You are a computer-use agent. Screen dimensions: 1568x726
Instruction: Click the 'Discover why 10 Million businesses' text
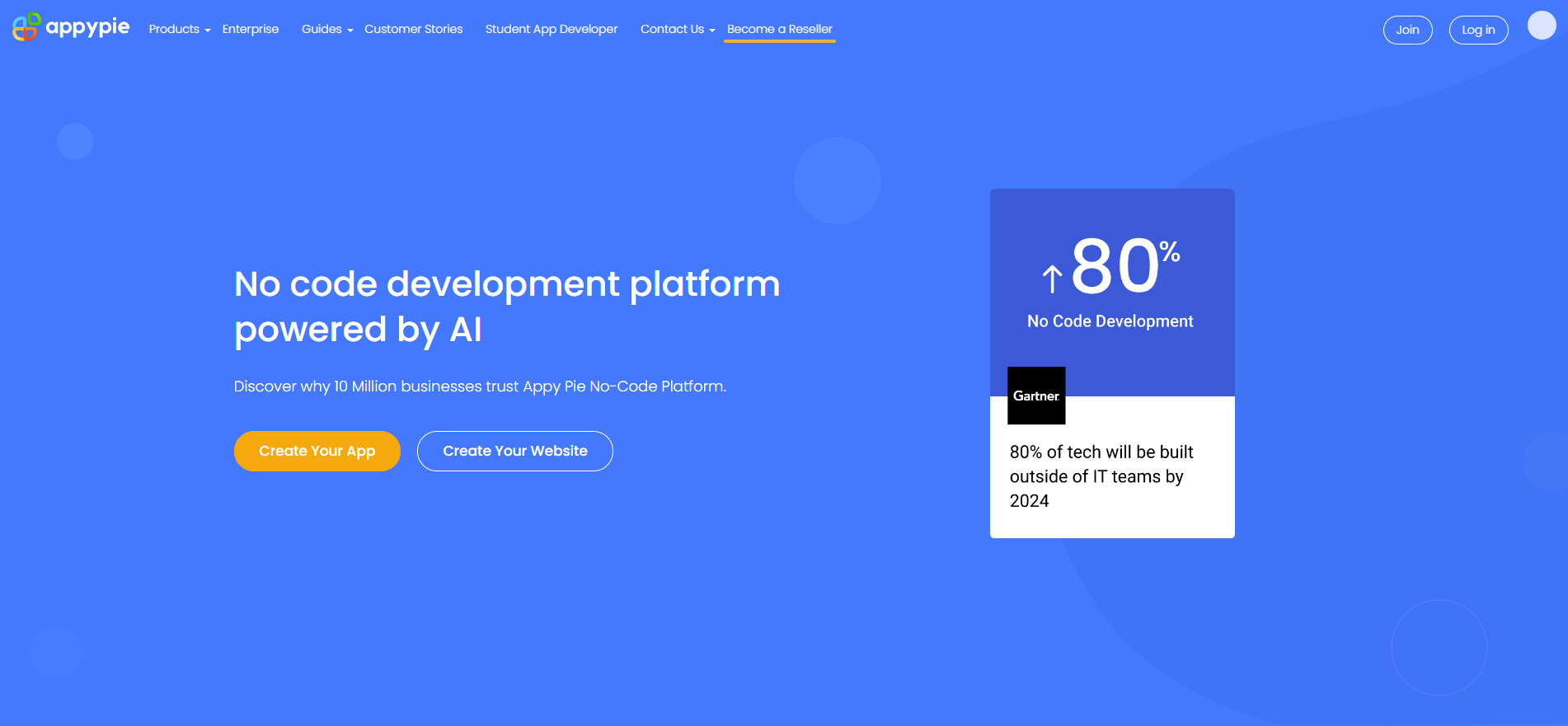480,386
